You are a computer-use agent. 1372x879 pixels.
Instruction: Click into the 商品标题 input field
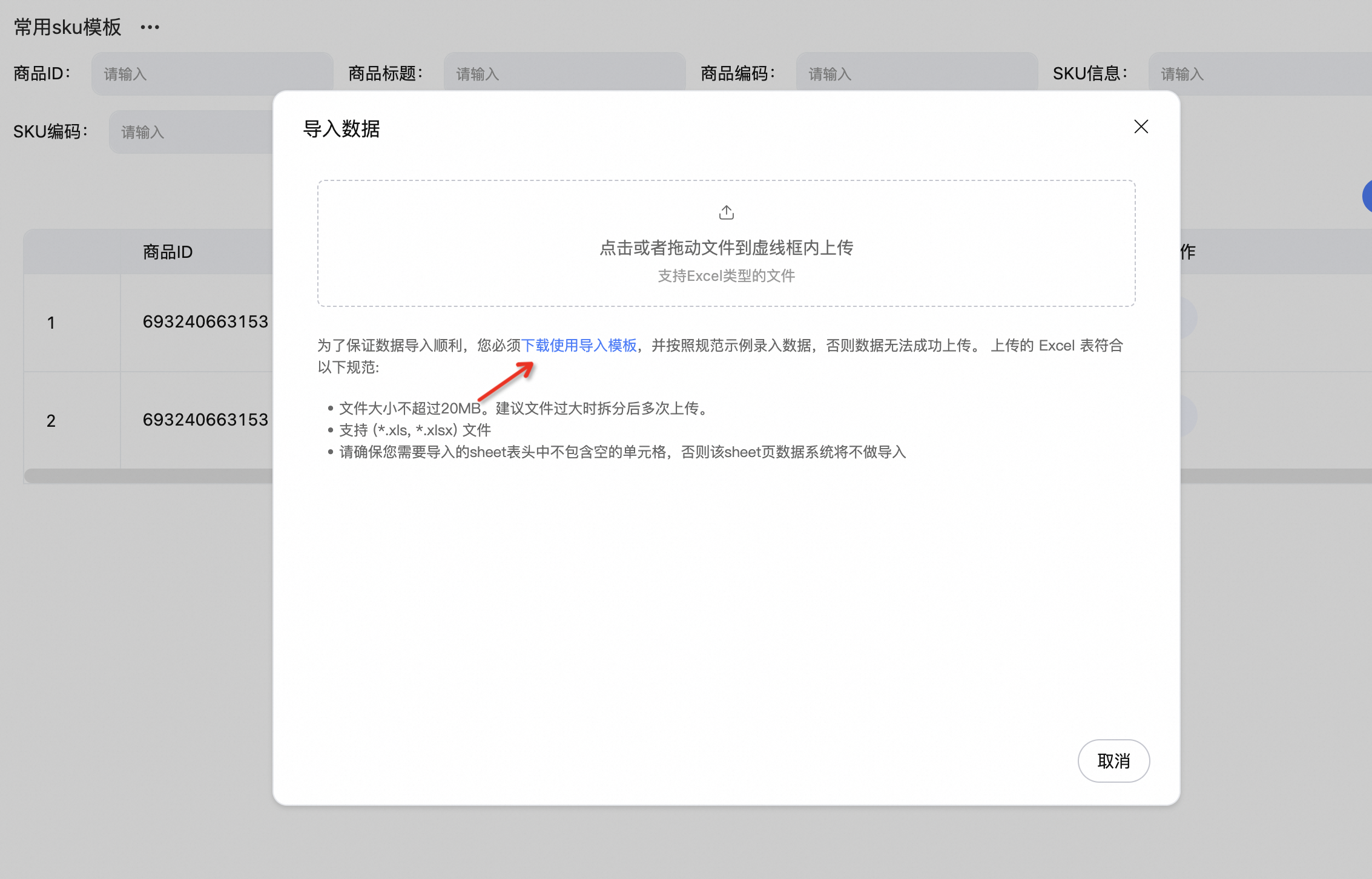point(563,74)
